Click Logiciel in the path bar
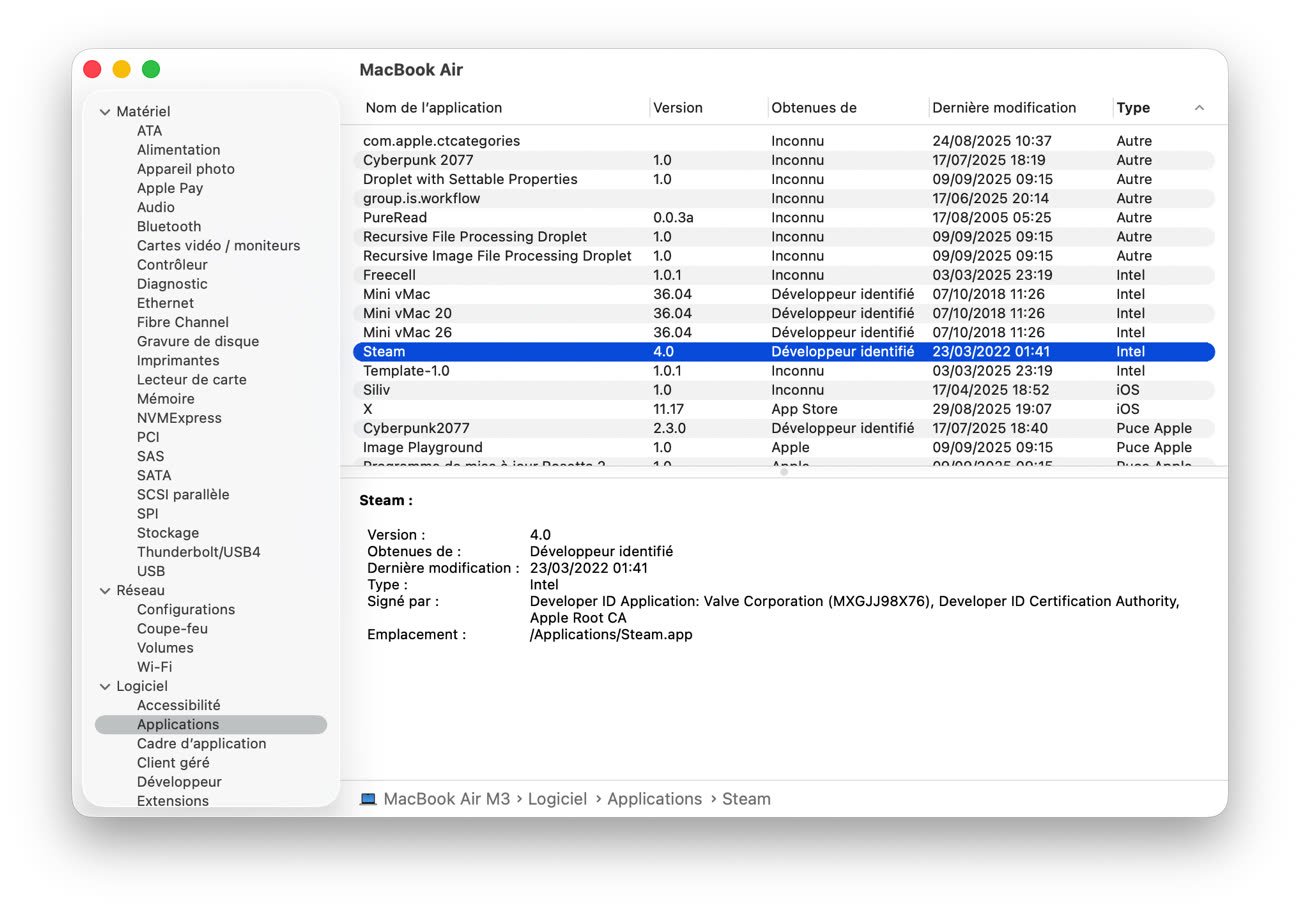 point(557,799)
